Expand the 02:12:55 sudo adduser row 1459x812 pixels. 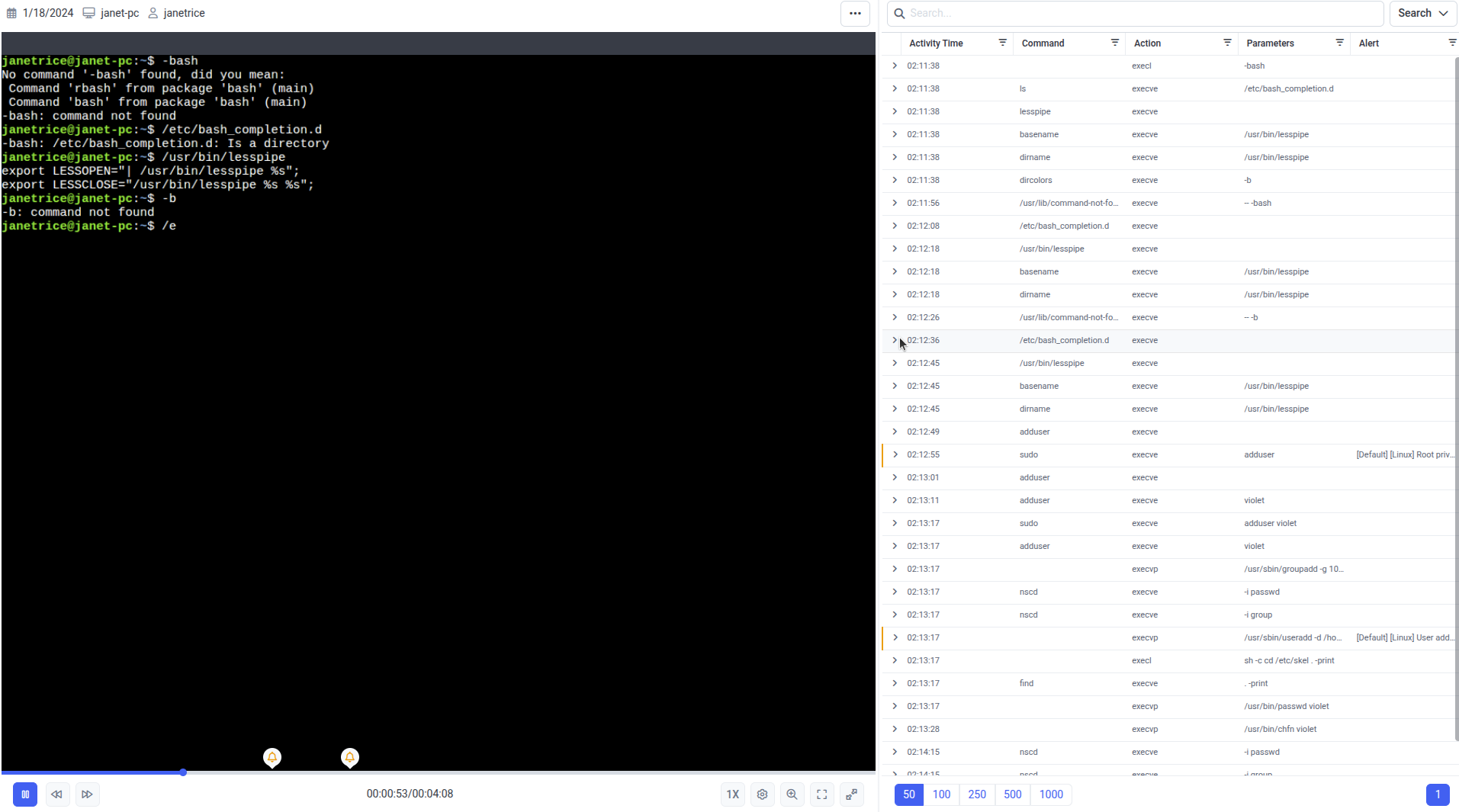pos(895,454)
